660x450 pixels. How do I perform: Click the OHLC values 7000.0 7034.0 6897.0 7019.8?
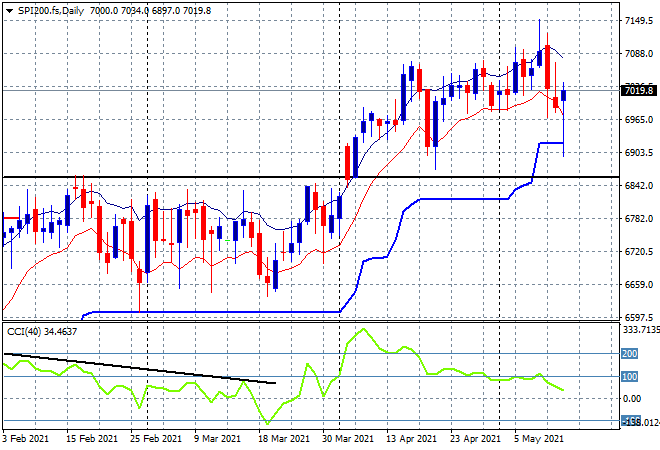(x=150, y=11)
